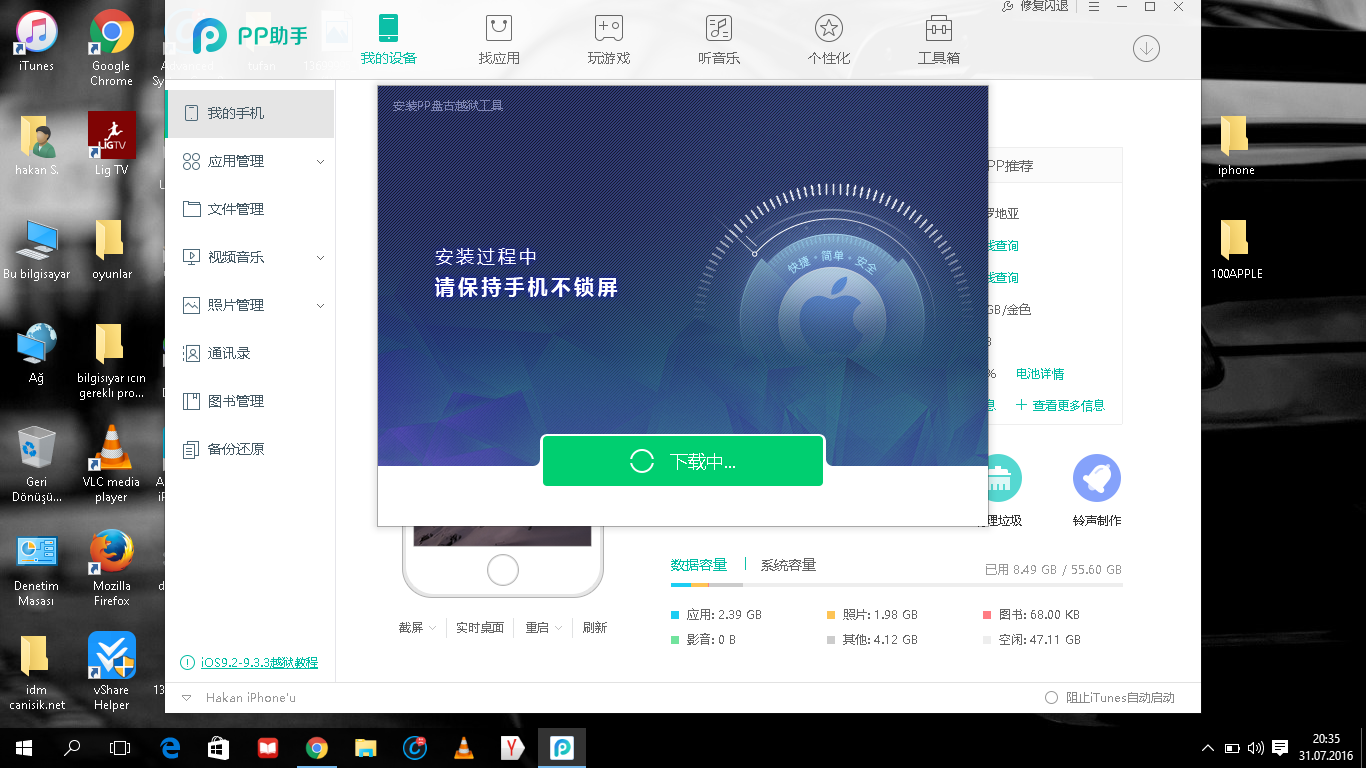This screenshot has width=1366, height=768.
Task: Click the taskbar search magnifier
Action: click(x=72, y=747)
